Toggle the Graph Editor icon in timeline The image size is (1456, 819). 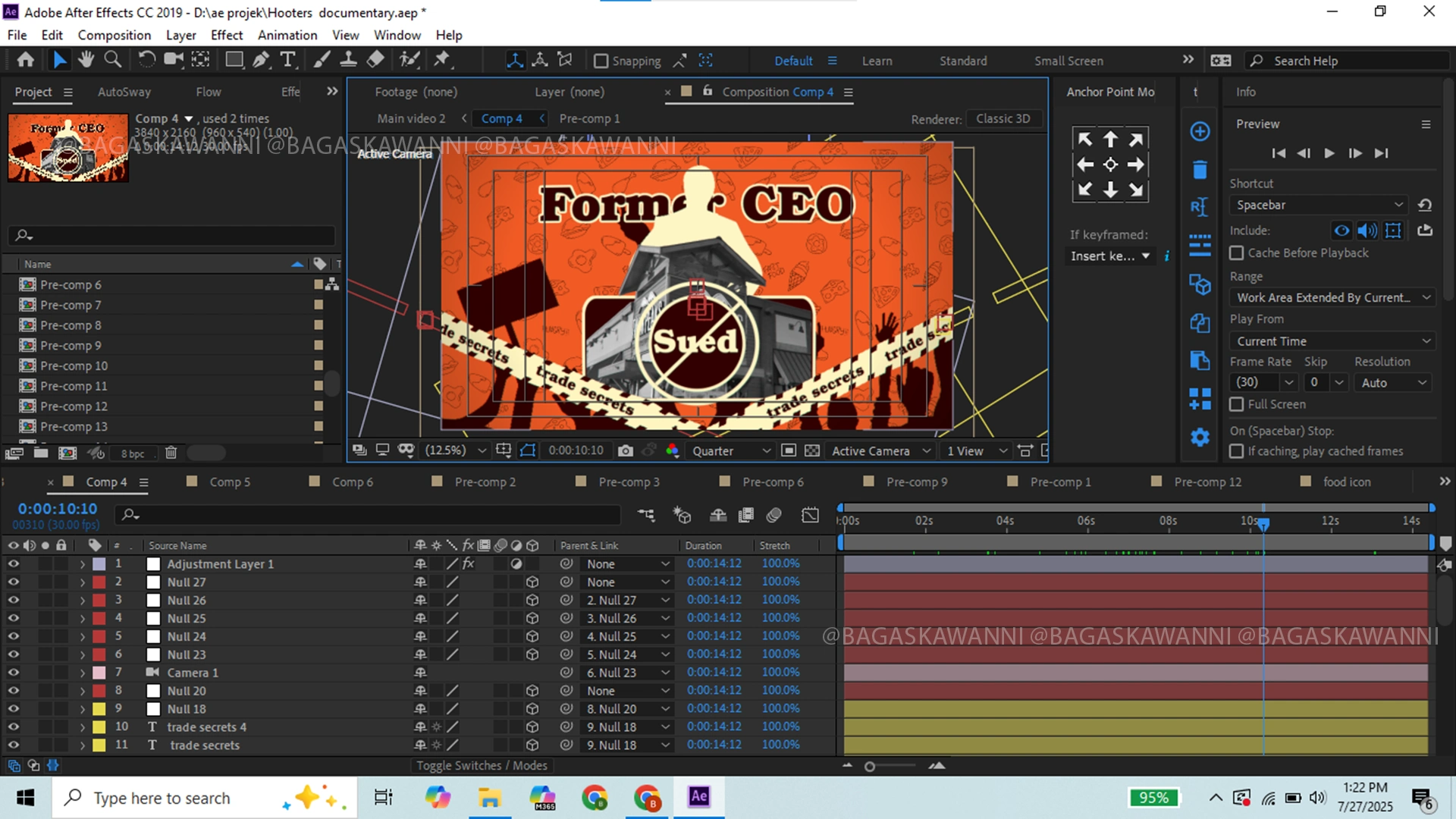[810, 515]
